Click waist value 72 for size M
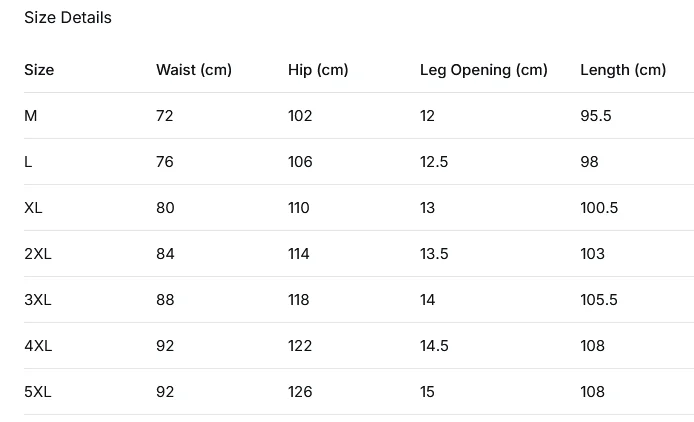This screenshot has width=694, height=422. [x=165, y=116]
